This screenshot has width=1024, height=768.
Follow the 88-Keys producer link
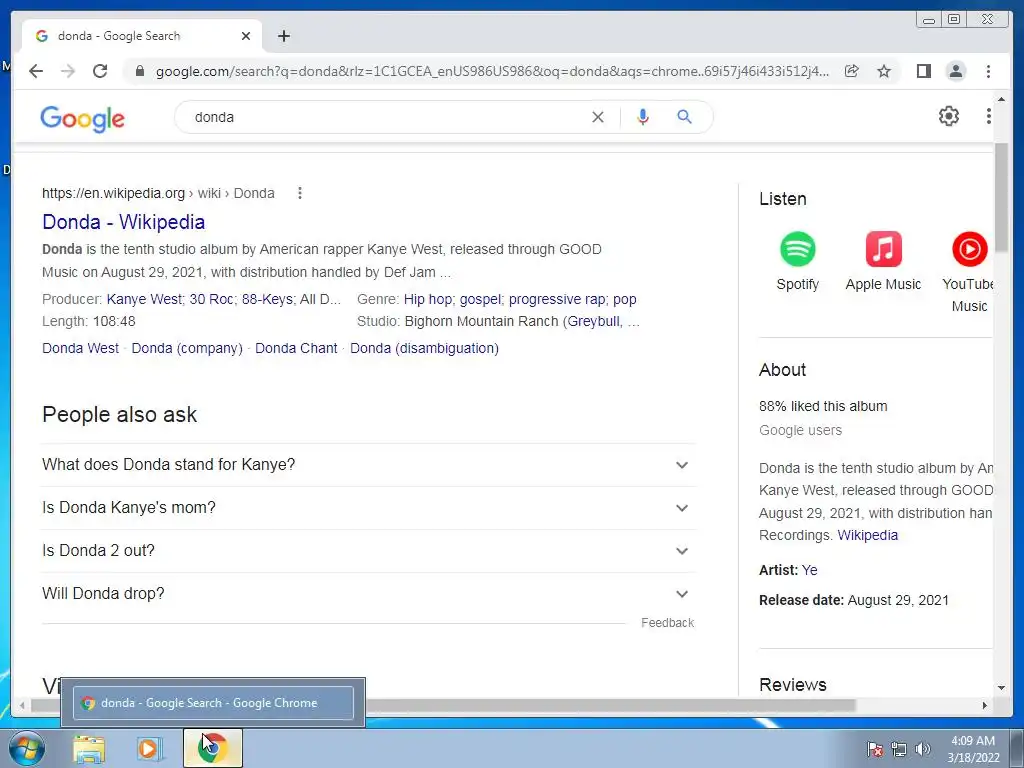(x=267, y=299)
